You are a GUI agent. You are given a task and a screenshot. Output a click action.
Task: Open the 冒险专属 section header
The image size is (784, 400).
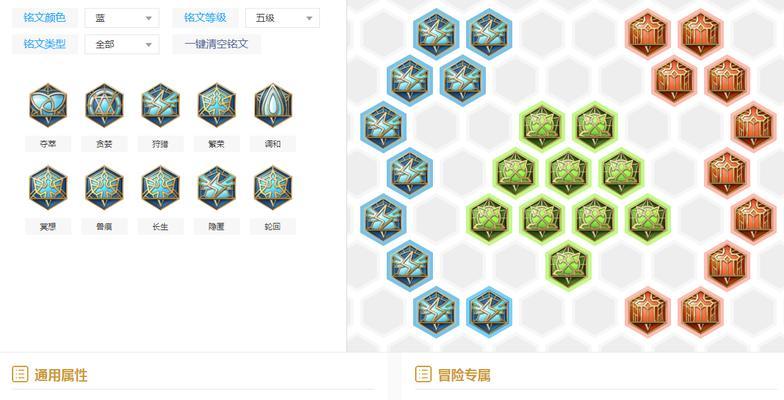pyautogui.click(x=464, y=374)
